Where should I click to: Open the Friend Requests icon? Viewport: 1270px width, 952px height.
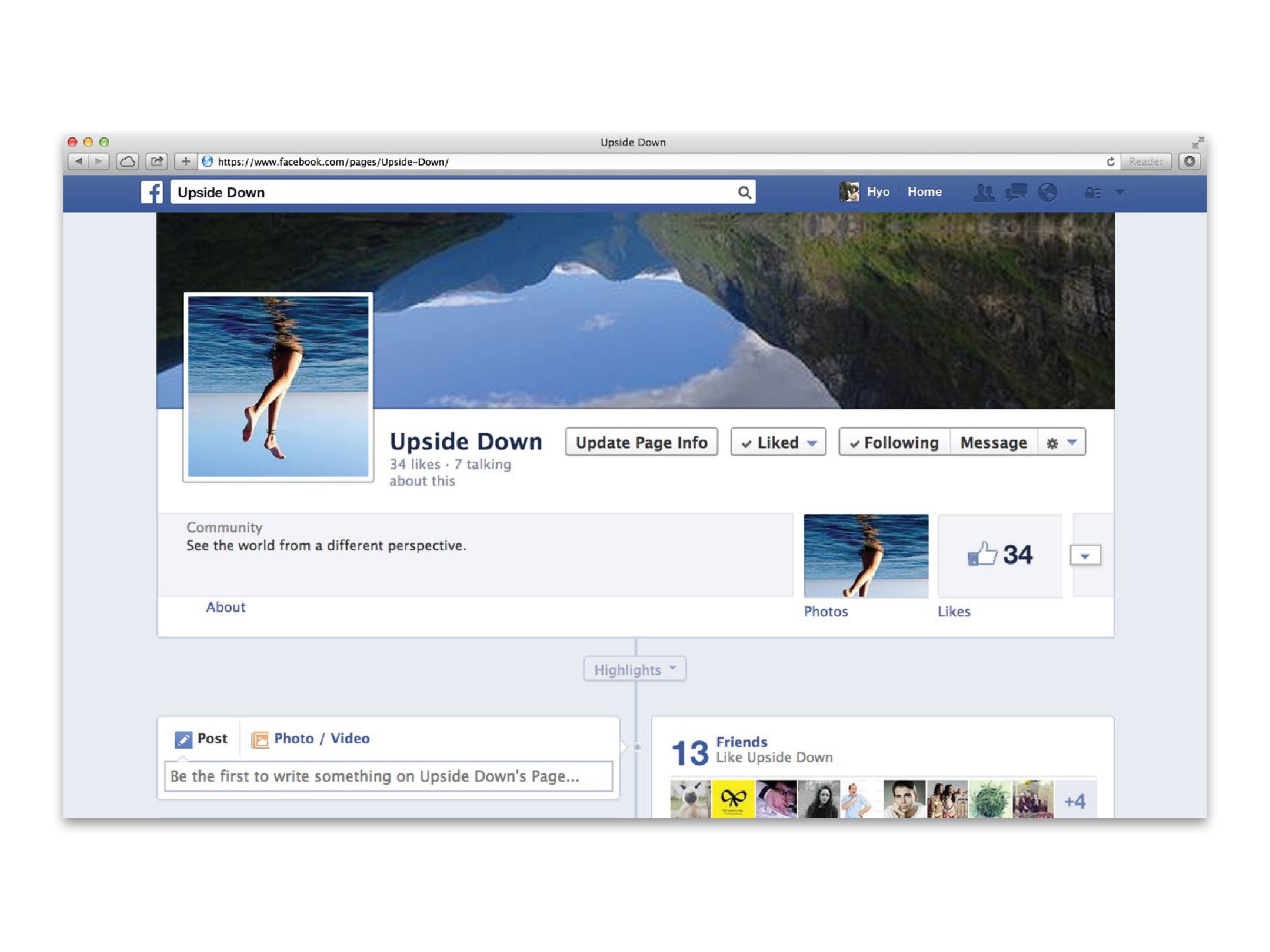point(985,192)
